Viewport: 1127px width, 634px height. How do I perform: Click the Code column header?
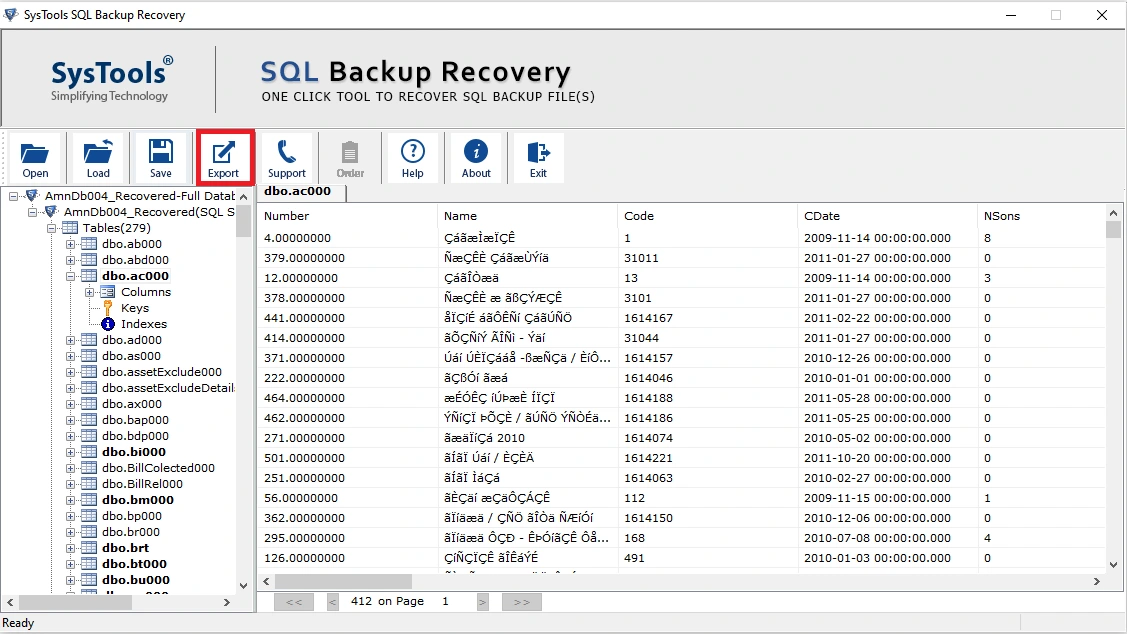pyautogui.click(x=707, y=216)
